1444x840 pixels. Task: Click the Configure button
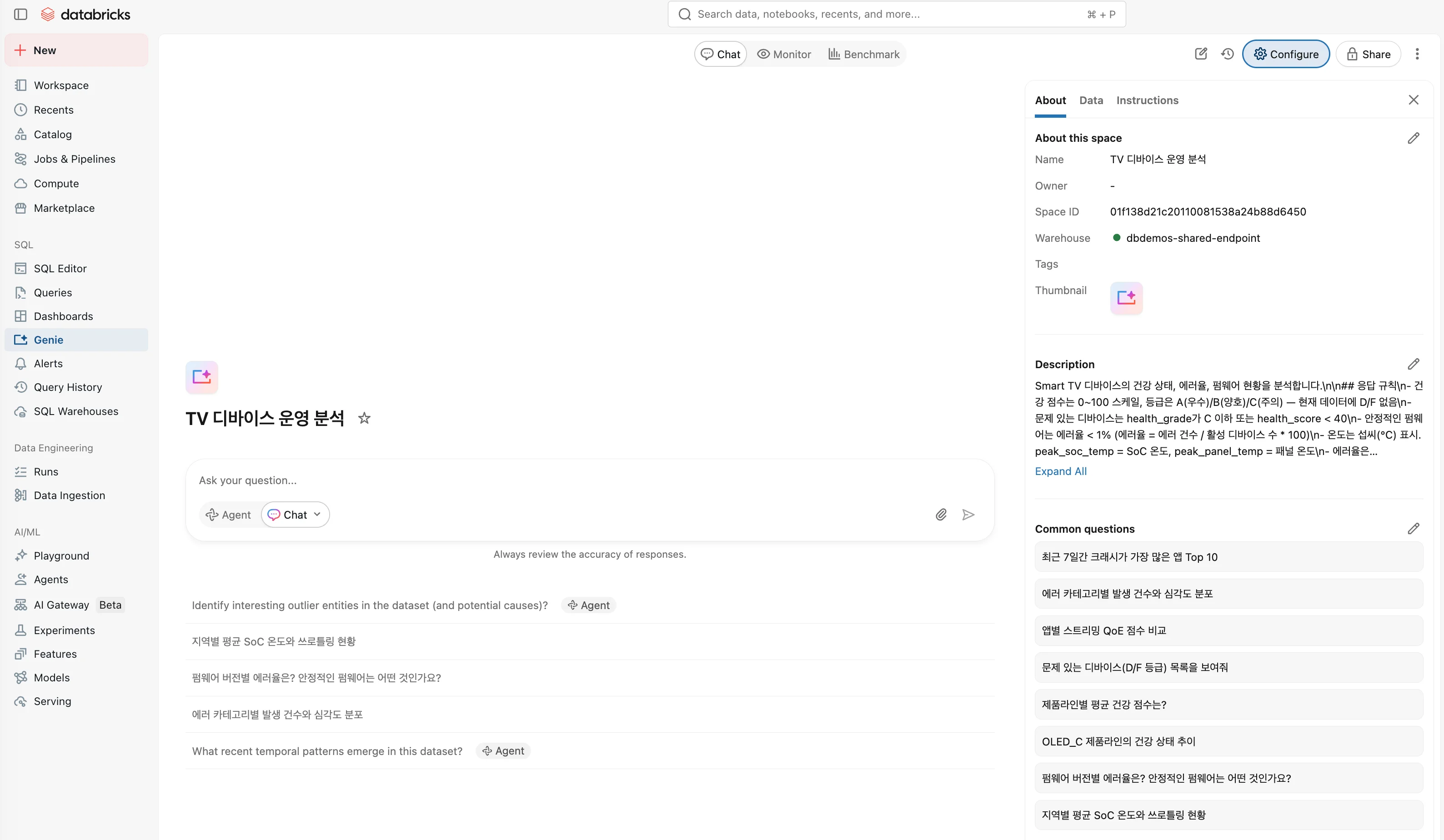[1286, 55]
